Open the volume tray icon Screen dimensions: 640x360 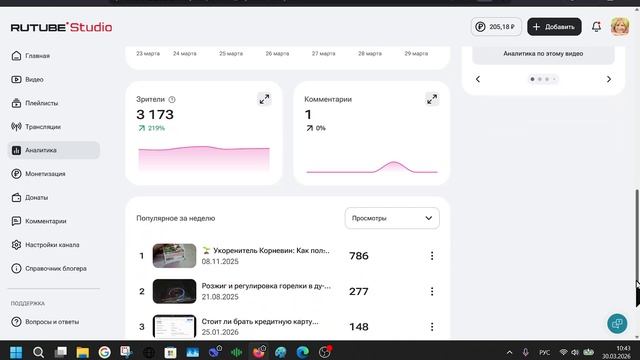[575, 352]
